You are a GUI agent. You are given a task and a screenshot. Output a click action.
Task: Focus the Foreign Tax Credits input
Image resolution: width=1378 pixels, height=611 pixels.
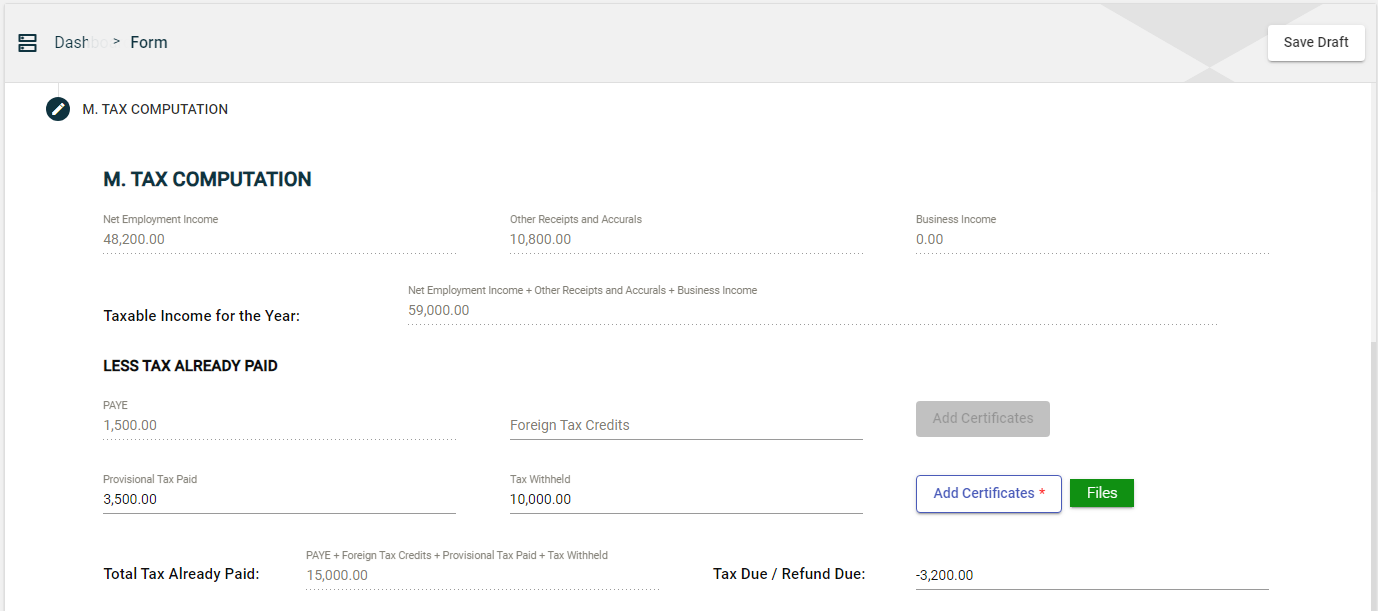[x=686, y=426]
